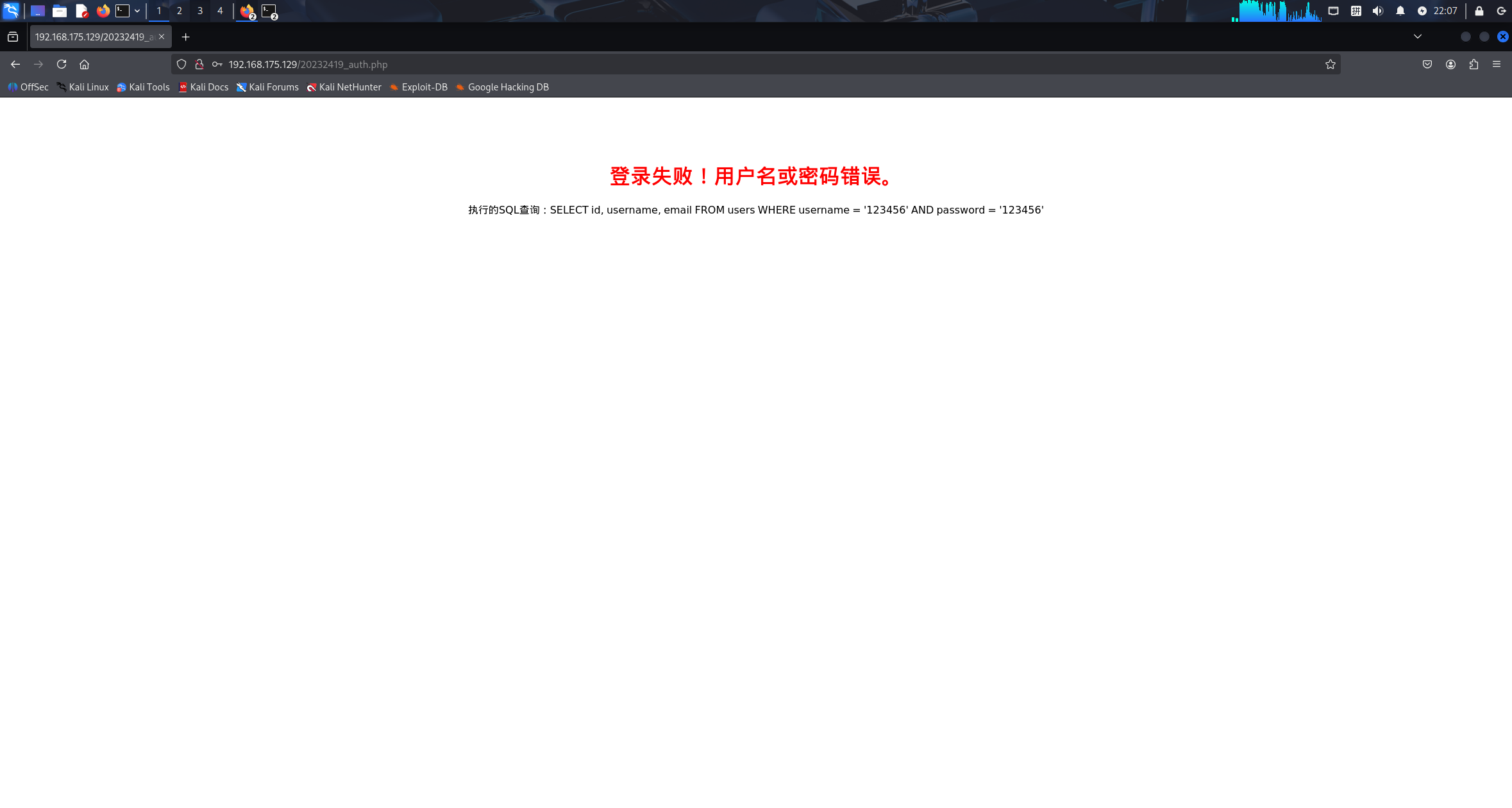Image resolution: width=1512 pixels, height=808 pixels.
Task: Open the Firefox home page
Action: [x=84, y=64]
